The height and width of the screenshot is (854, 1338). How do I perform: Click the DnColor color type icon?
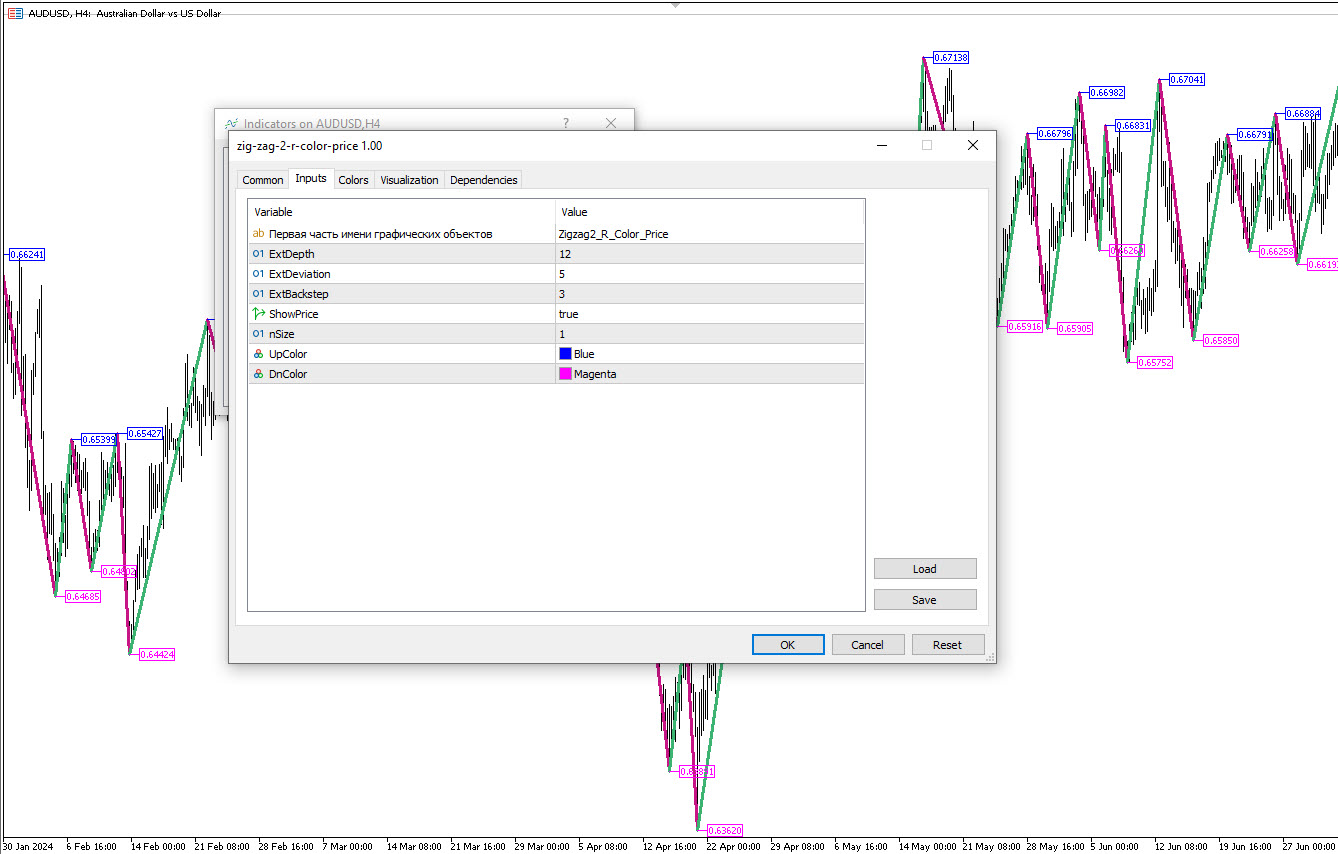click(258, 374)
